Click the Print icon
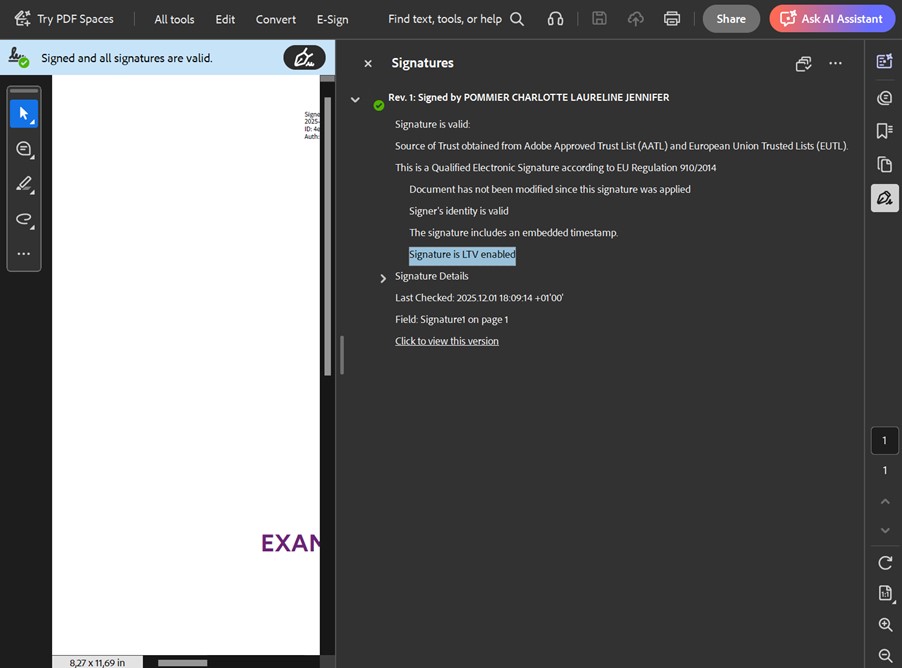Screen dimensions: 902x668 672,19
